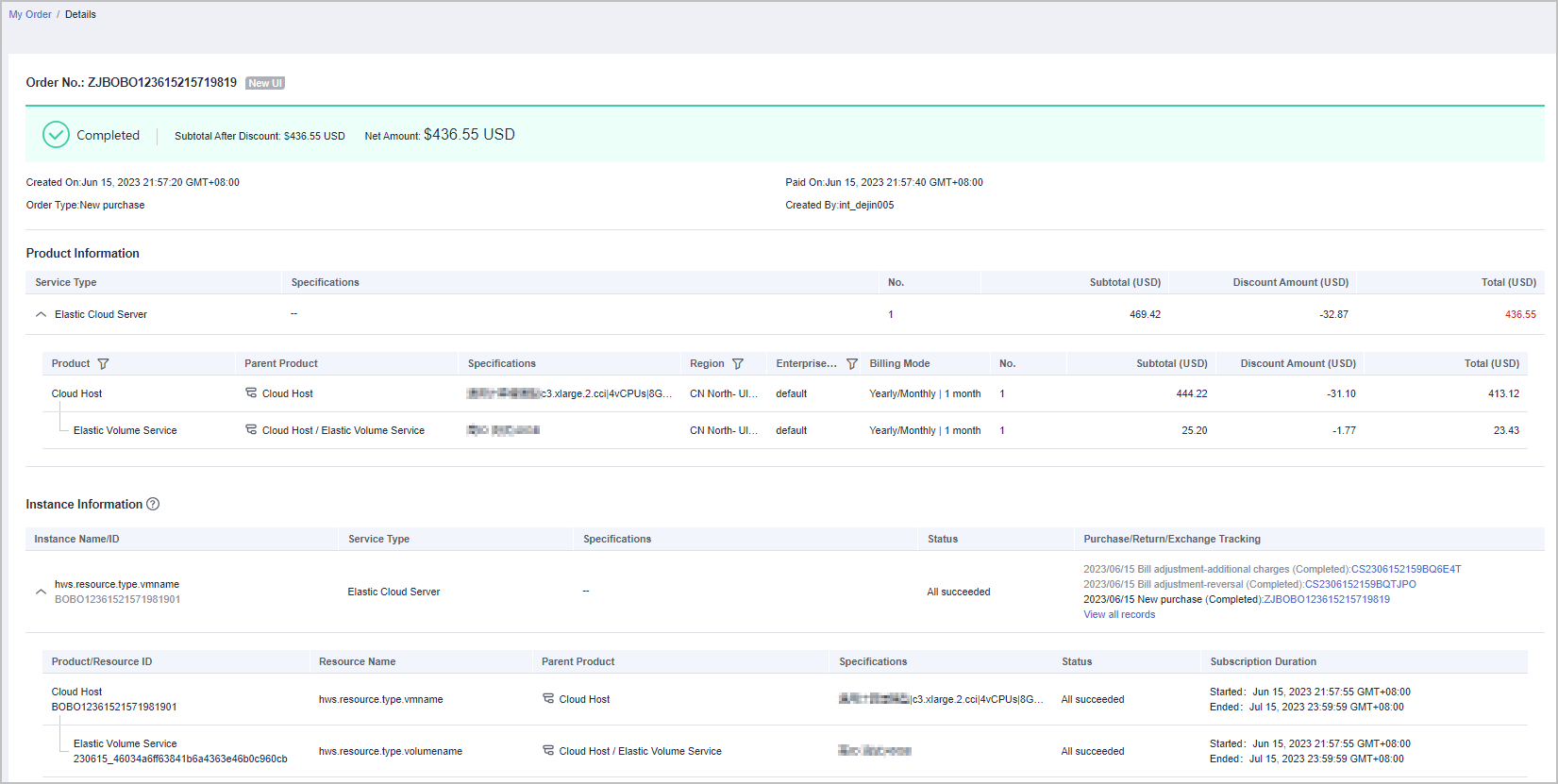Click the Details breadcrumb item
The width and height of the screenshot is (1558, 784).
tap(80, 15)
